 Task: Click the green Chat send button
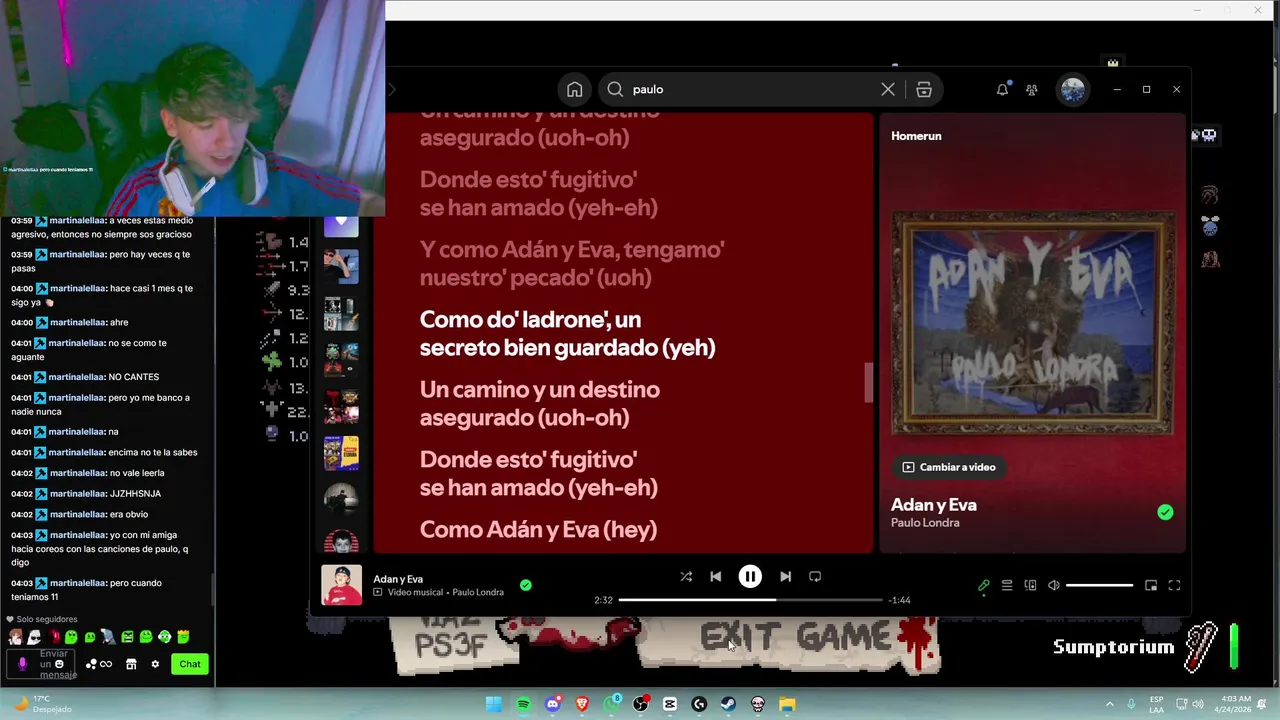(x=190, y=664)
